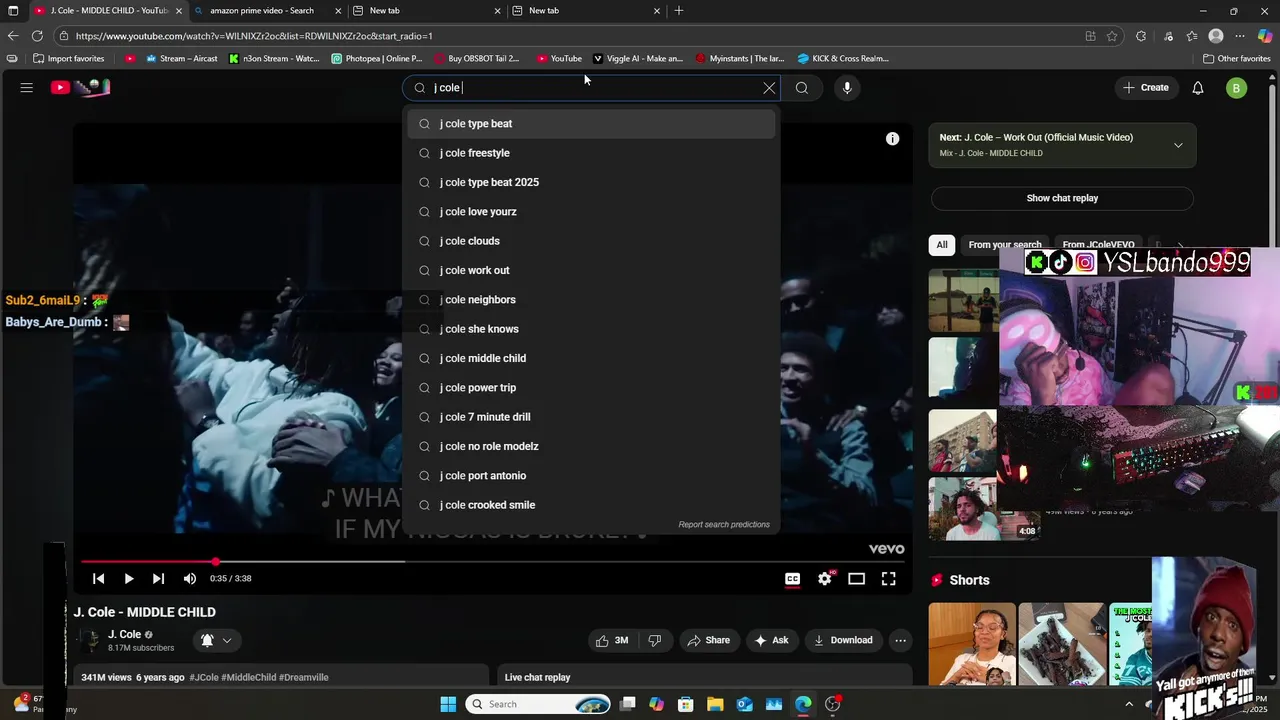Open more actions three-dot menu

point(900,641)
